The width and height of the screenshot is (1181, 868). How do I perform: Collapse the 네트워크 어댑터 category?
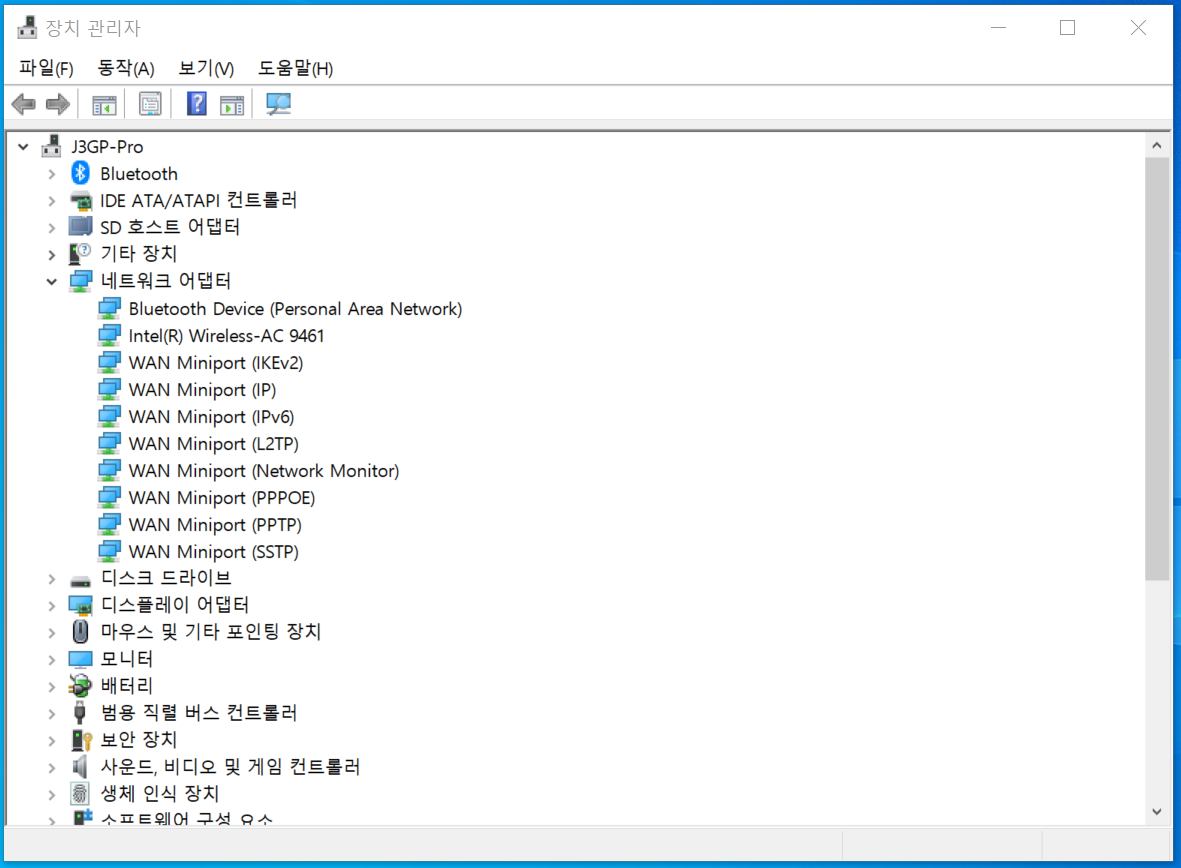tap(51, 282)
